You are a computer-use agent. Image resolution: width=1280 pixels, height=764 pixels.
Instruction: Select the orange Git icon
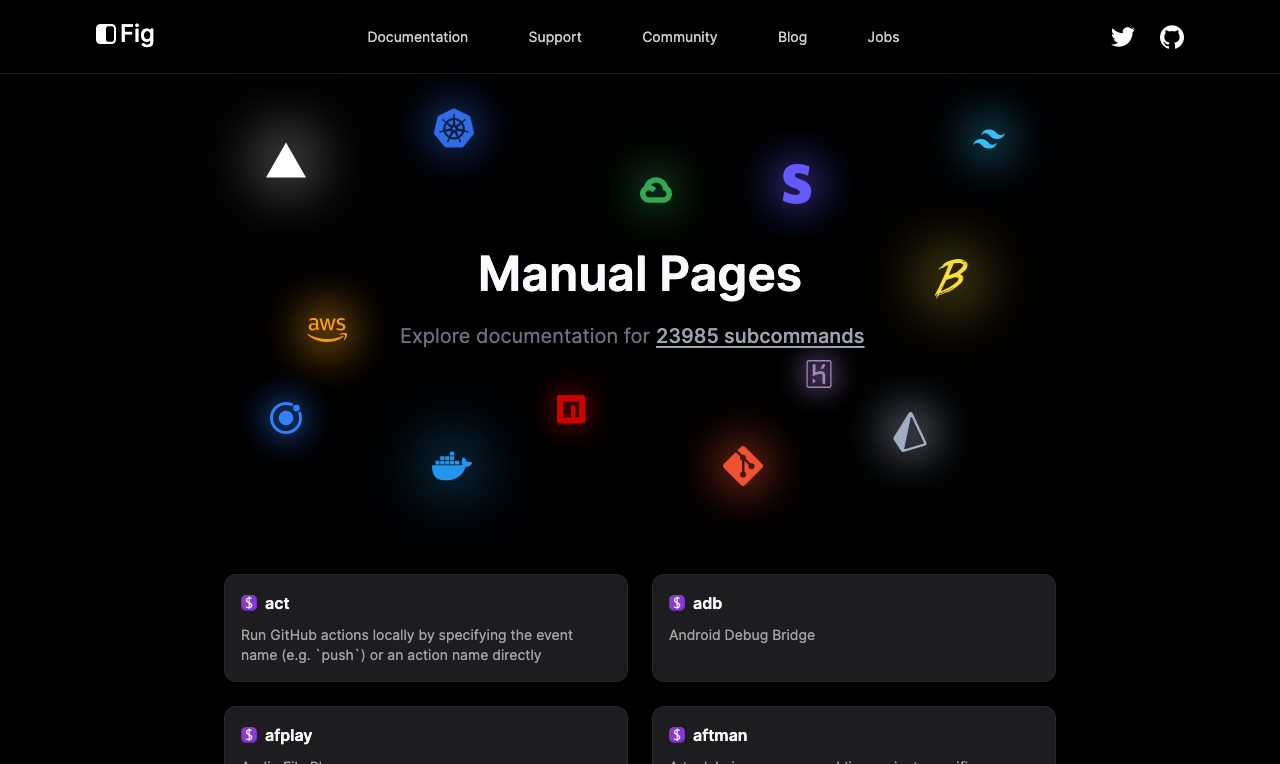[743, 466]
